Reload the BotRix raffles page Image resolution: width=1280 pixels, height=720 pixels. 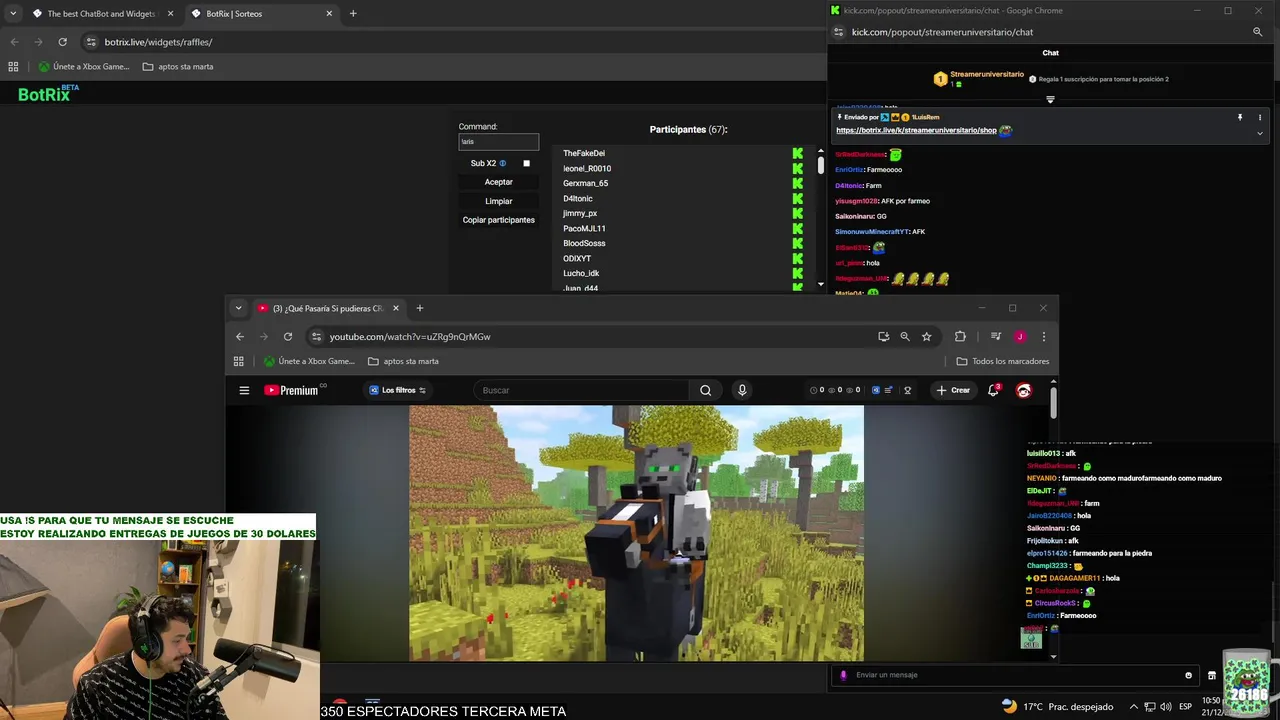pos(62,42)
